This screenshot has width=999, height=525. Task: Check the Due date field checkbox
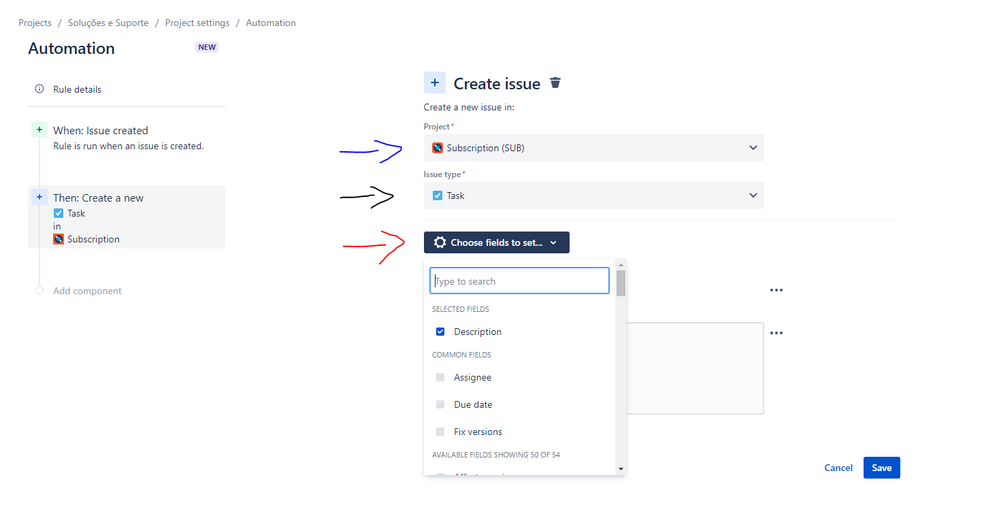(440, 404)
